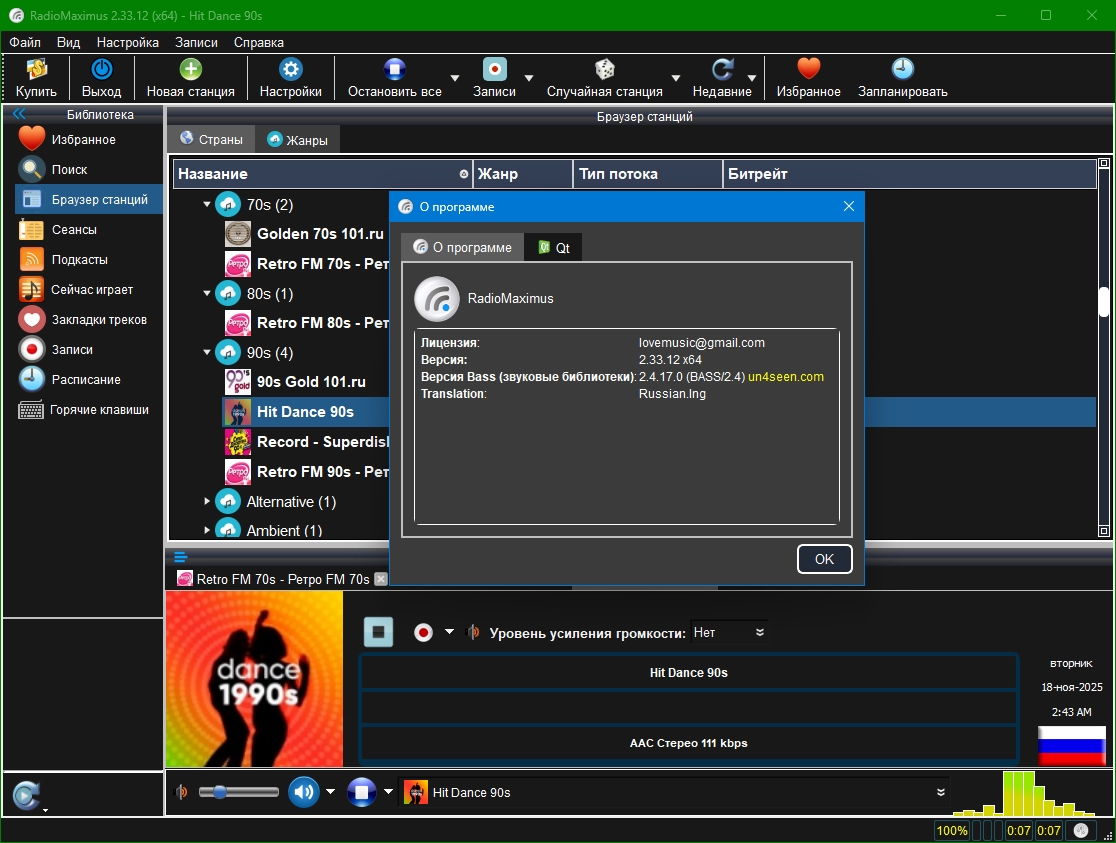Open the un4seen.com link

[786, 377]
